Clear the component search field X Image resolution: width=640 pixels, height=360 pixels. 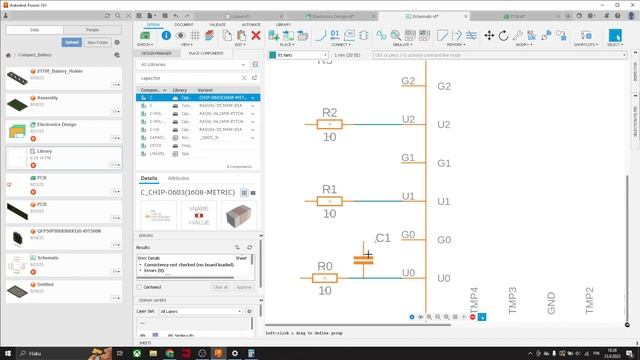pos(244,78)
